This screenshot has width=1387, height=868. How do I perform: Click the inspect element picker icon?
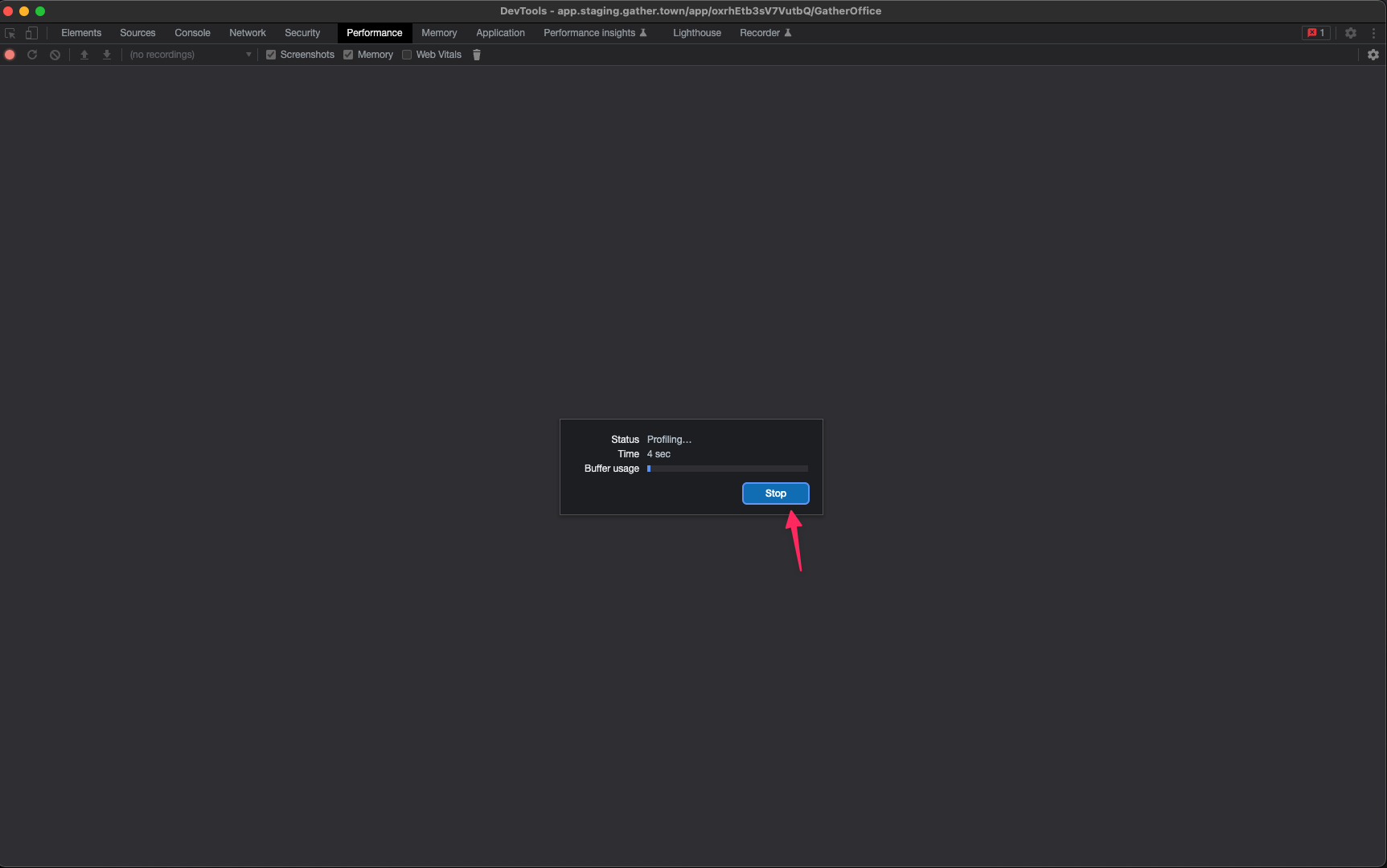pos(10,33)
